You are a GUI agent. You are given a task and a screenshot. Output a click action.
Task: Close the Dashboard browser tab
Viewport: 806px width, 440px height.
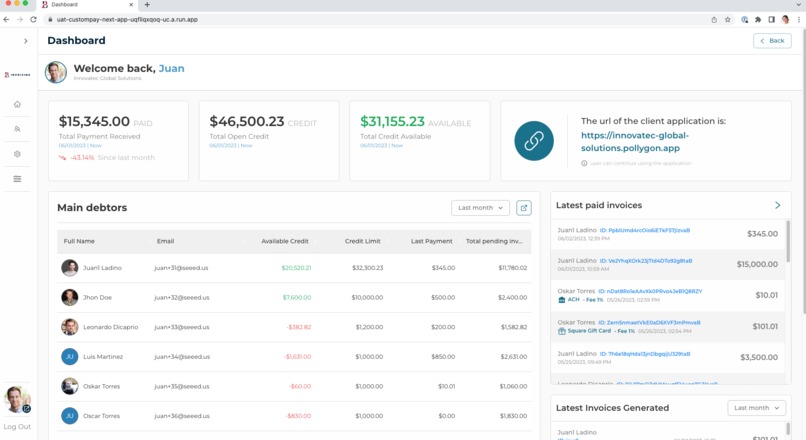point(131,5)
